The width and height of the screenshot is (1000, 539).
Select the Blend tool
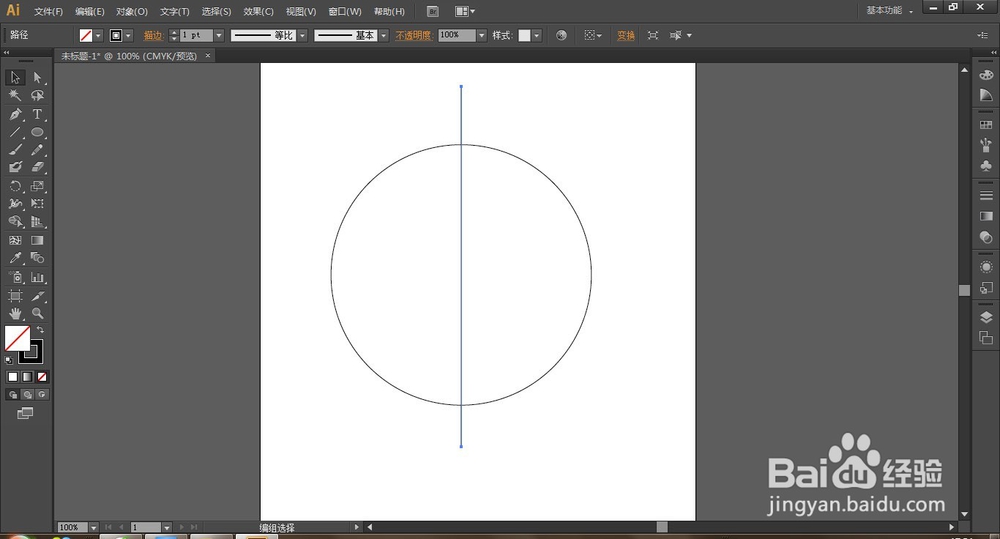coord(37,258)
